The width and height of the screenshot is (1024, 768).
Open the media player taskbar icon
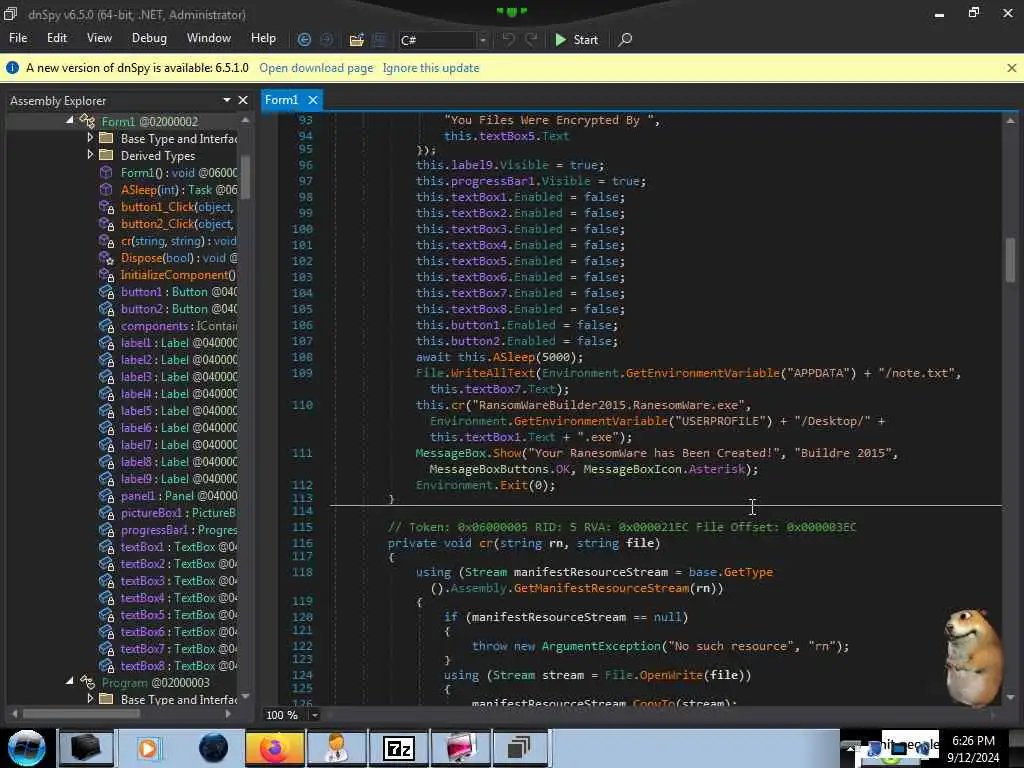click(x=148, y=748)
